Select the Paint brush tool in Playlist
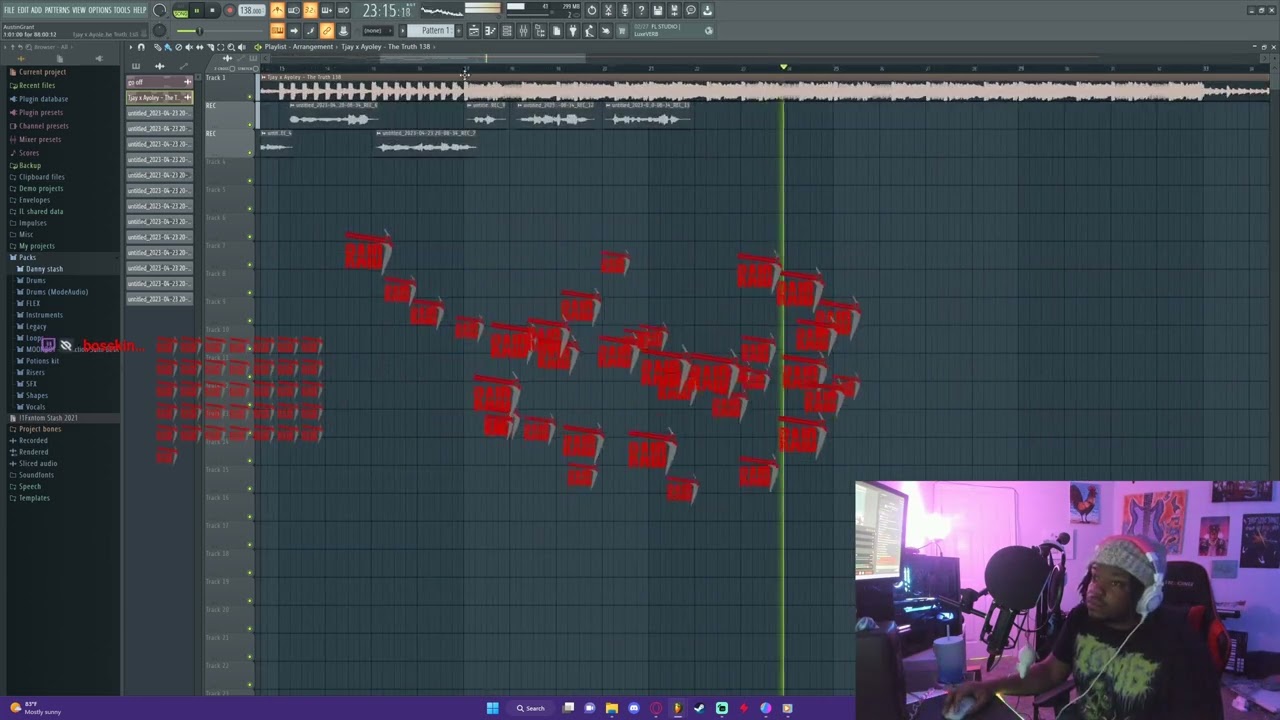Image resolution: width=1280 pixels, height=720 pixels. click(x=167, y=47)
